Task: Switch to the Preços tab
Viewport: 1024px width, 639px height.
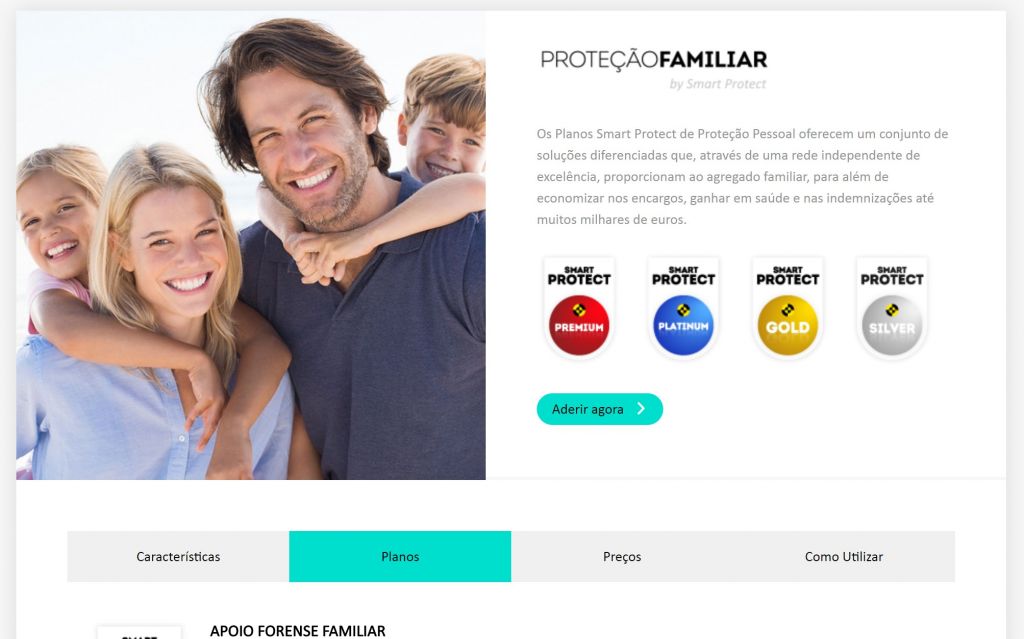Action: pyautogui.click(x=622, y=556)
